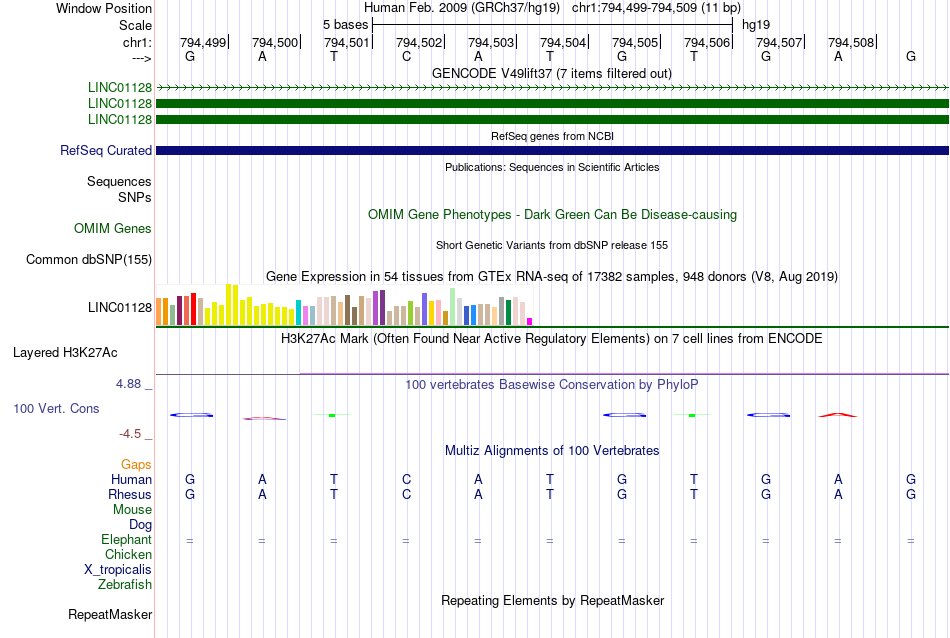
Task: Open 'Publications: Sequences in Scientific Articles' title
Action: coord(552,167)
